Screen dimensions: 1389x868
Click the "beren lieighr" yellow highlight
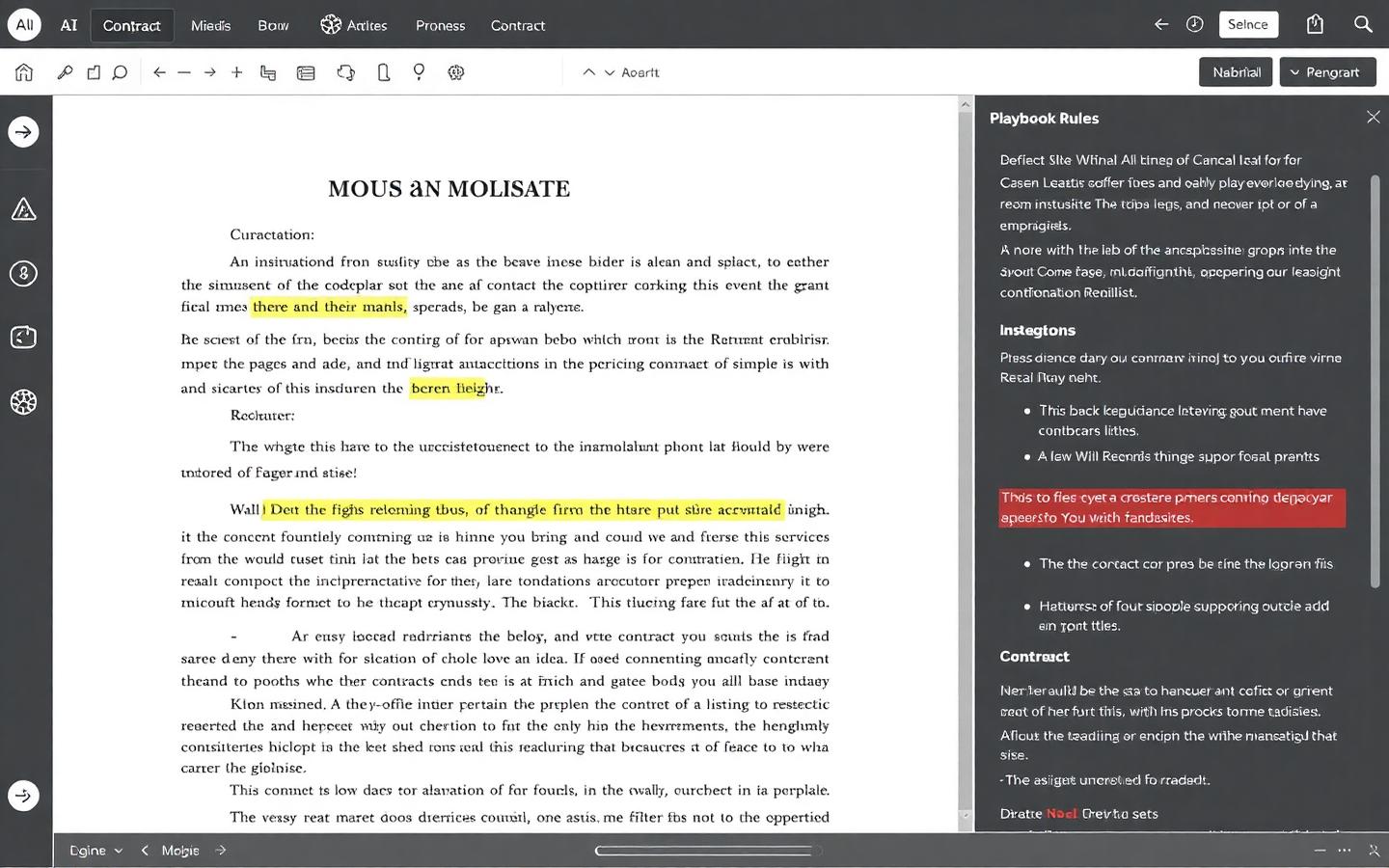tap(449, 388)
